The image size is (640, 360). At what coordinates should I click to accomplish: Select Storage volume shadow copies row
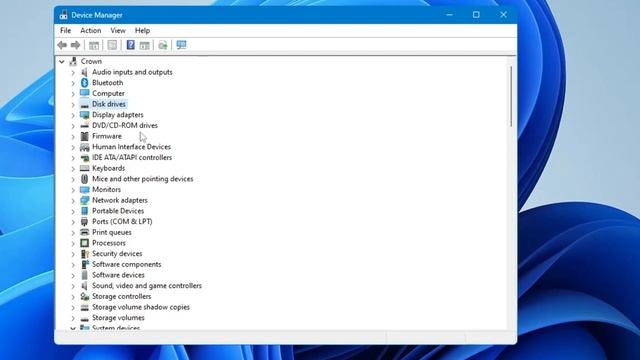141,307
